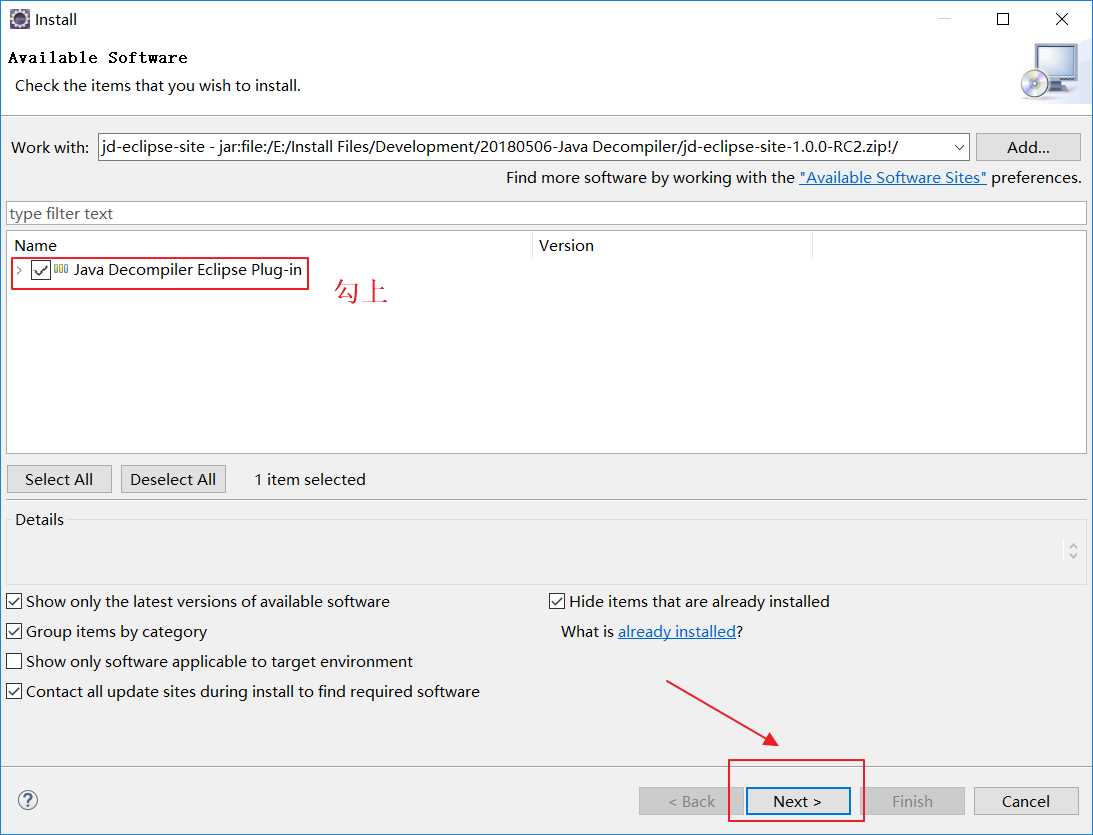This screenshot has width=1093, height=835.
Task: Click the install wizard CD monitor image
Action: pos(1052,73)
